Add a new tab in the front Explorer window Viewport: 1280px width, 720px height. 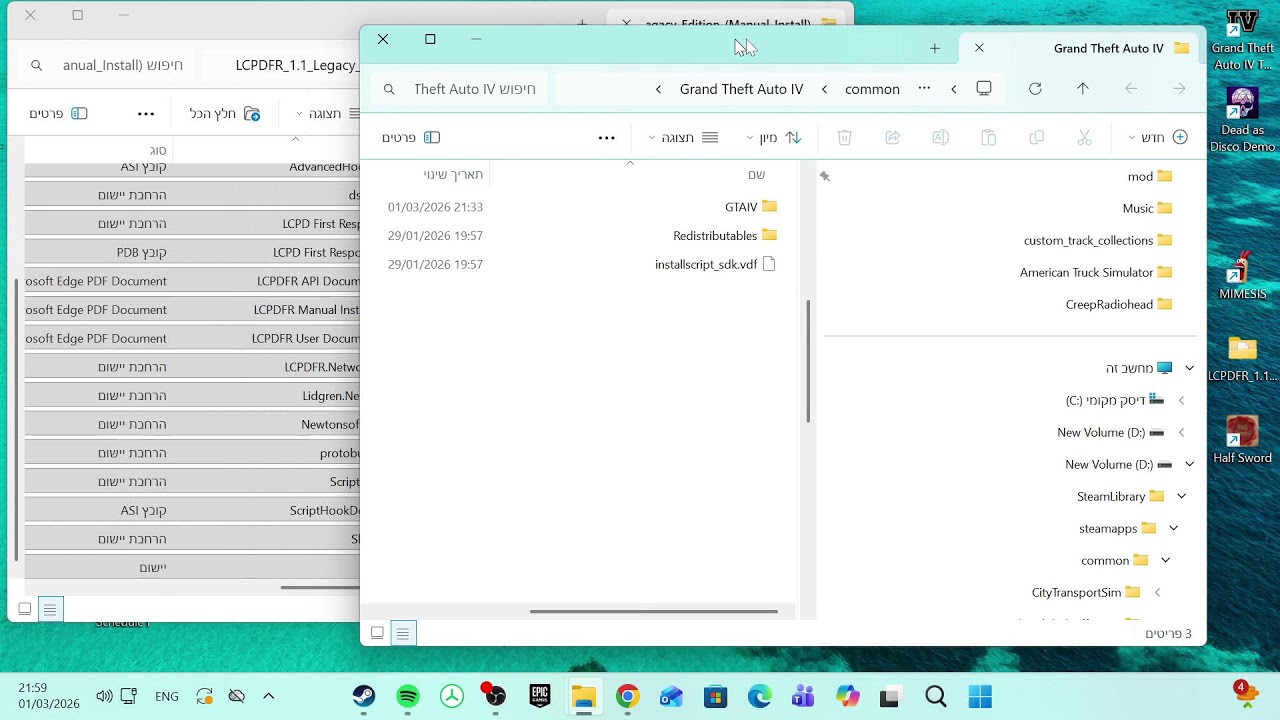(x=934, y=48)
